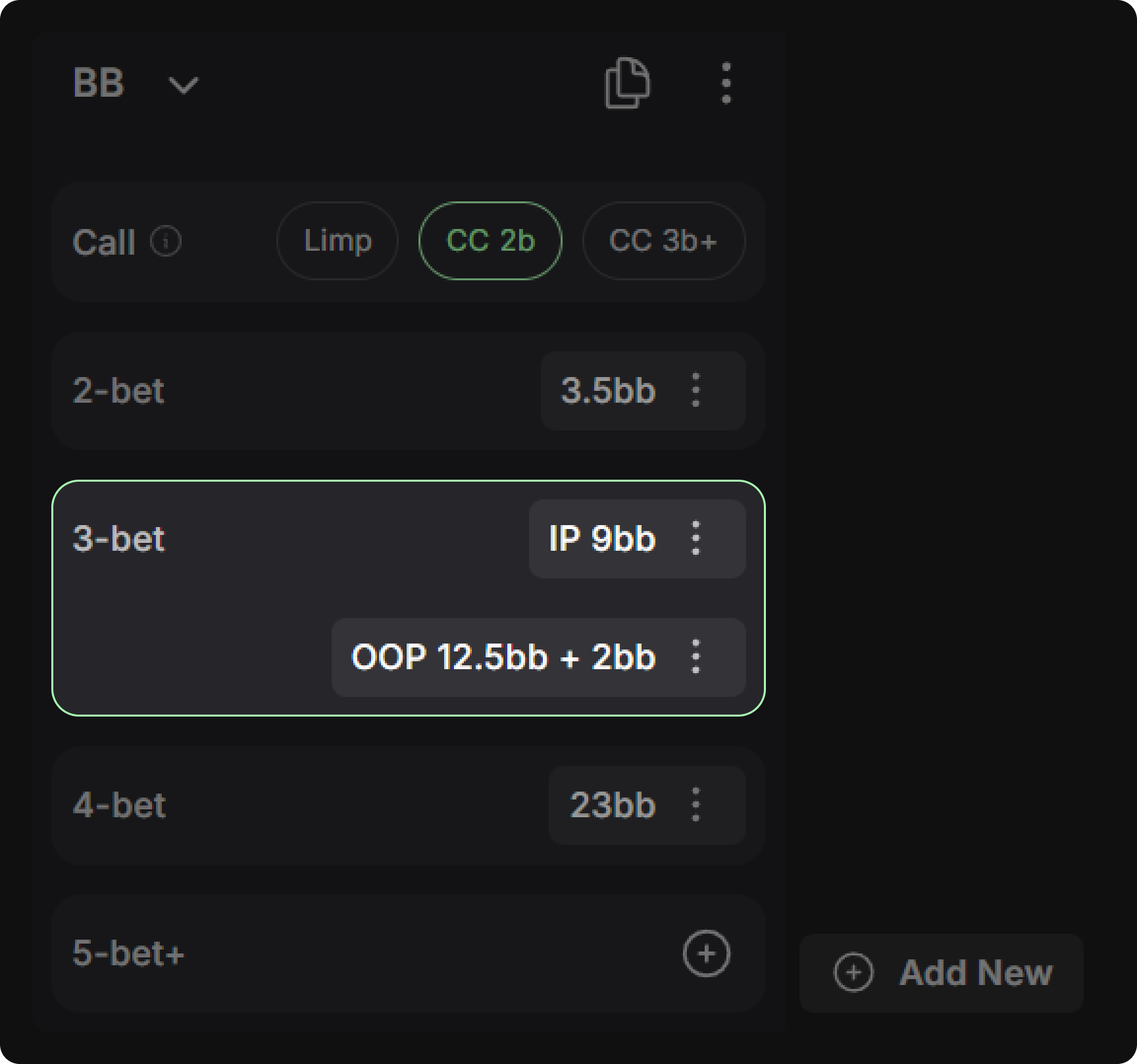
Task: Click the copy/duplicate icon next to BB
Action: [627, 84]
